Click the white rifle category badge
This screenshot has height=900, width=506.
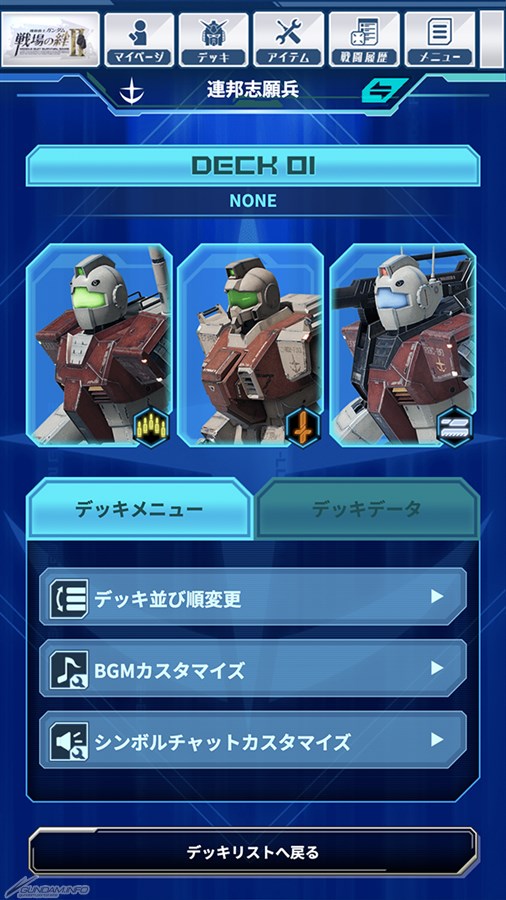(454, 427)
